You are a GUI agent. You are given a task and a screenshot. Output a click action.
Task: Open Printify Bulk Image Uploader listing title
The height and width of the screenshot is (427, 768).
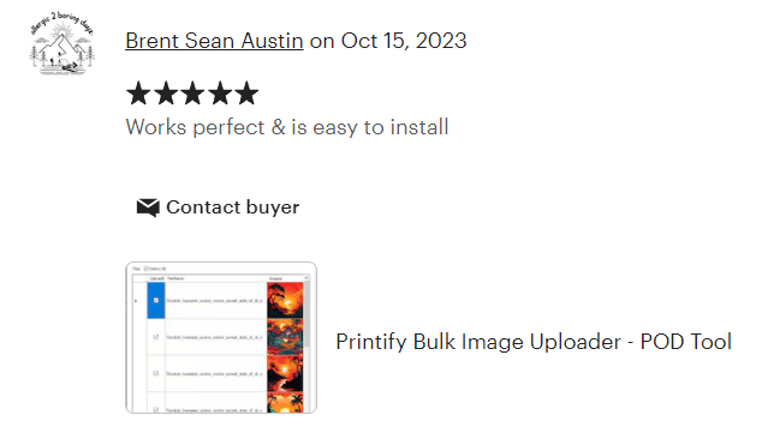click(533, 342)
